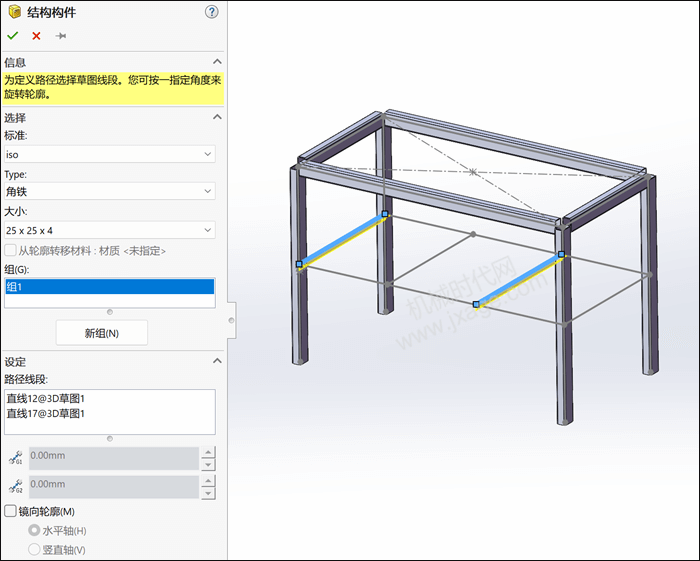This screenshot has width=700, height=561.
Task: Click the structural member title icon
Action: 15,12
